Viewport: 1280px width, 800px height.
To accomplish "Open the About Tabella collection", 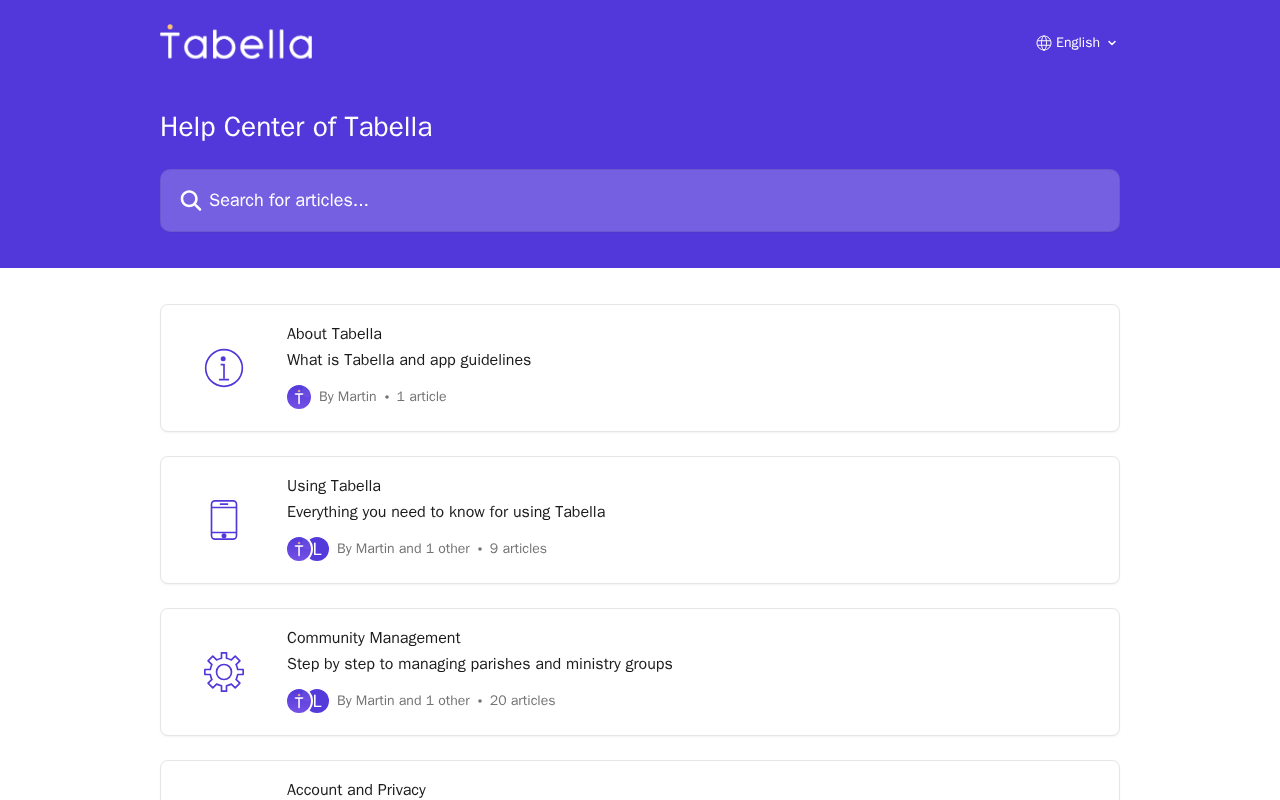I will point(334,334).
